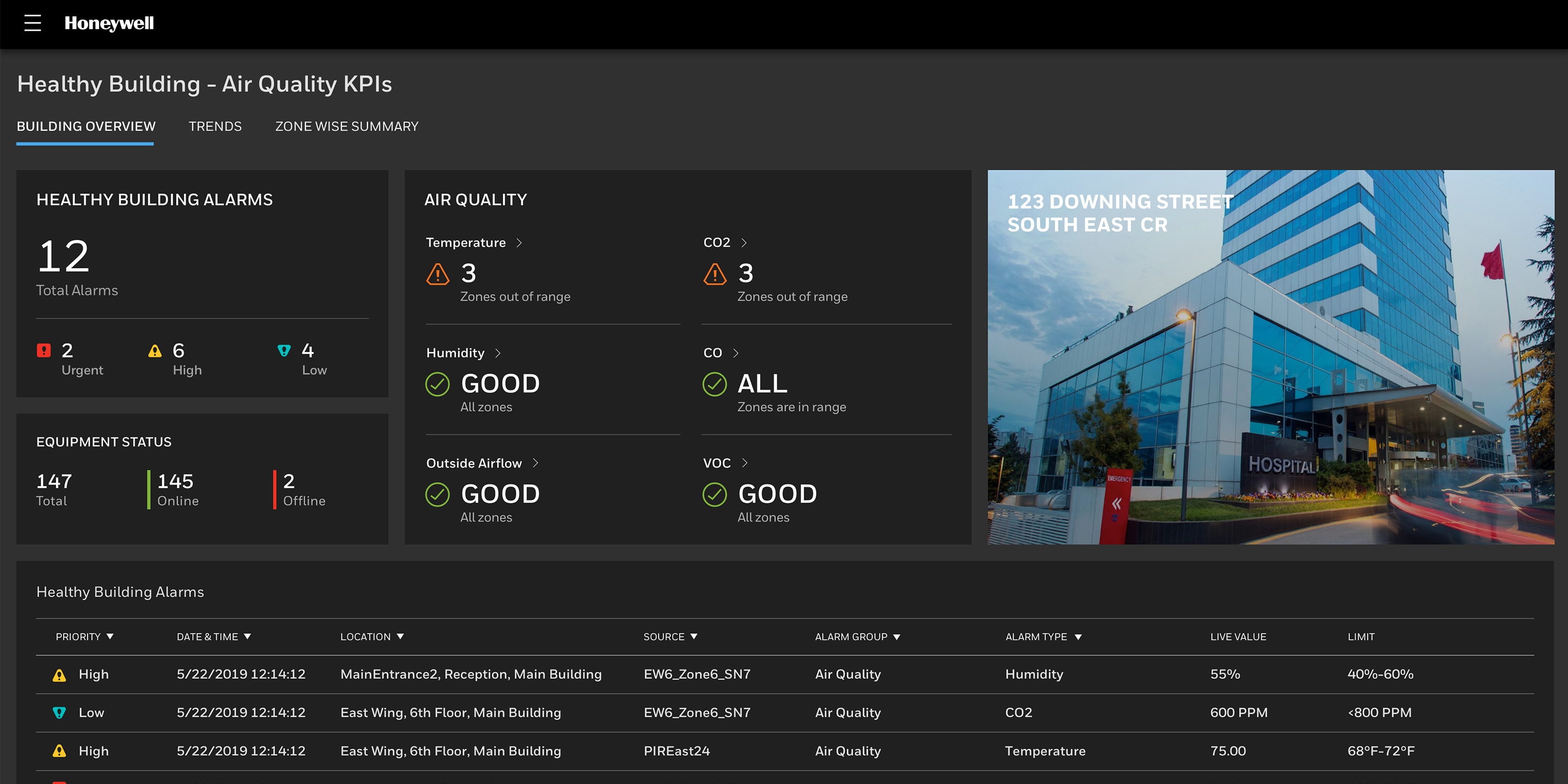Image resolution: width=1568 pixels, height=784 pixels.
Task: Open the Priority column sort dropdown
Action: tap(110, 636)
